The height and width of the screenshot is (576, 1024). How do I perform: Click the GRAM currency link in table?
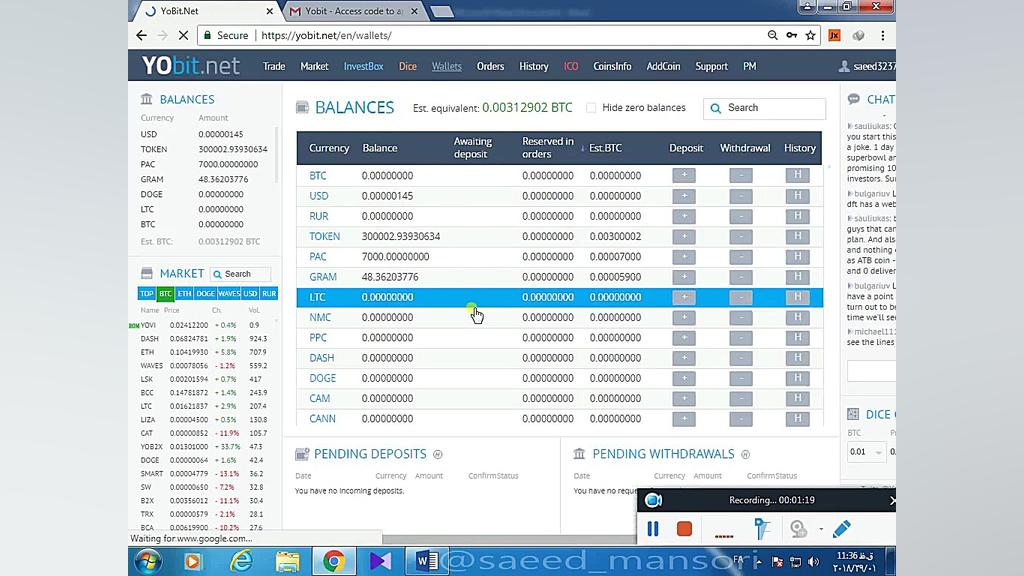(x=323, y=277)
